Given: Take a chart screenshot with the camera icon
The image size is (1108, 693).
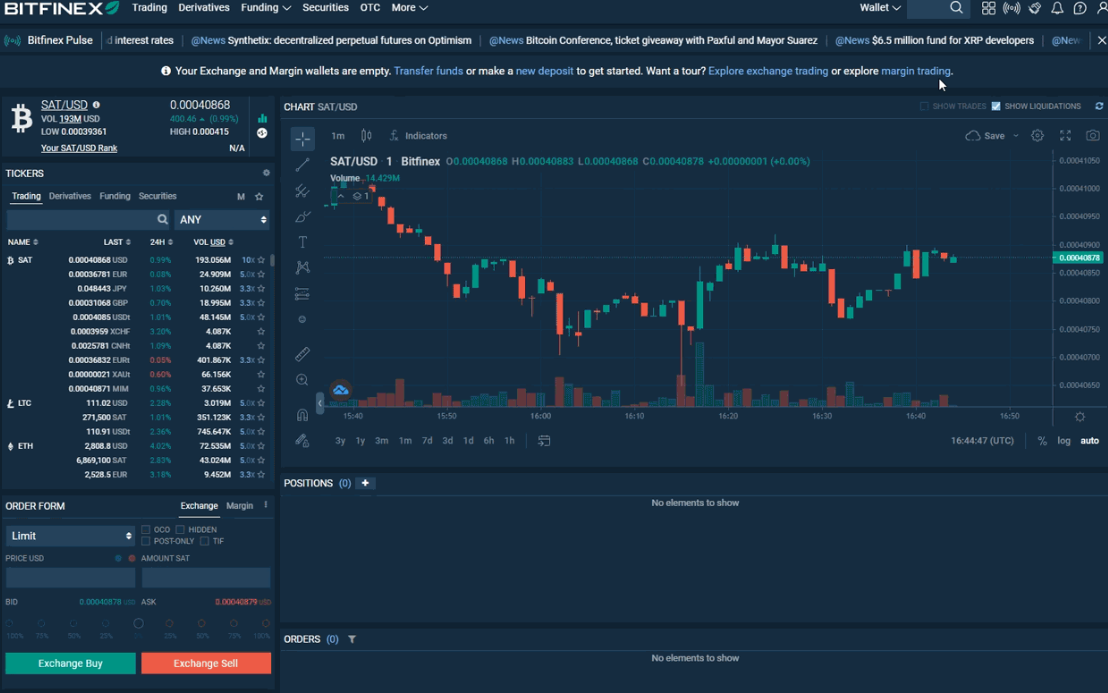Looking at the screenshot, I should 1093,135.
